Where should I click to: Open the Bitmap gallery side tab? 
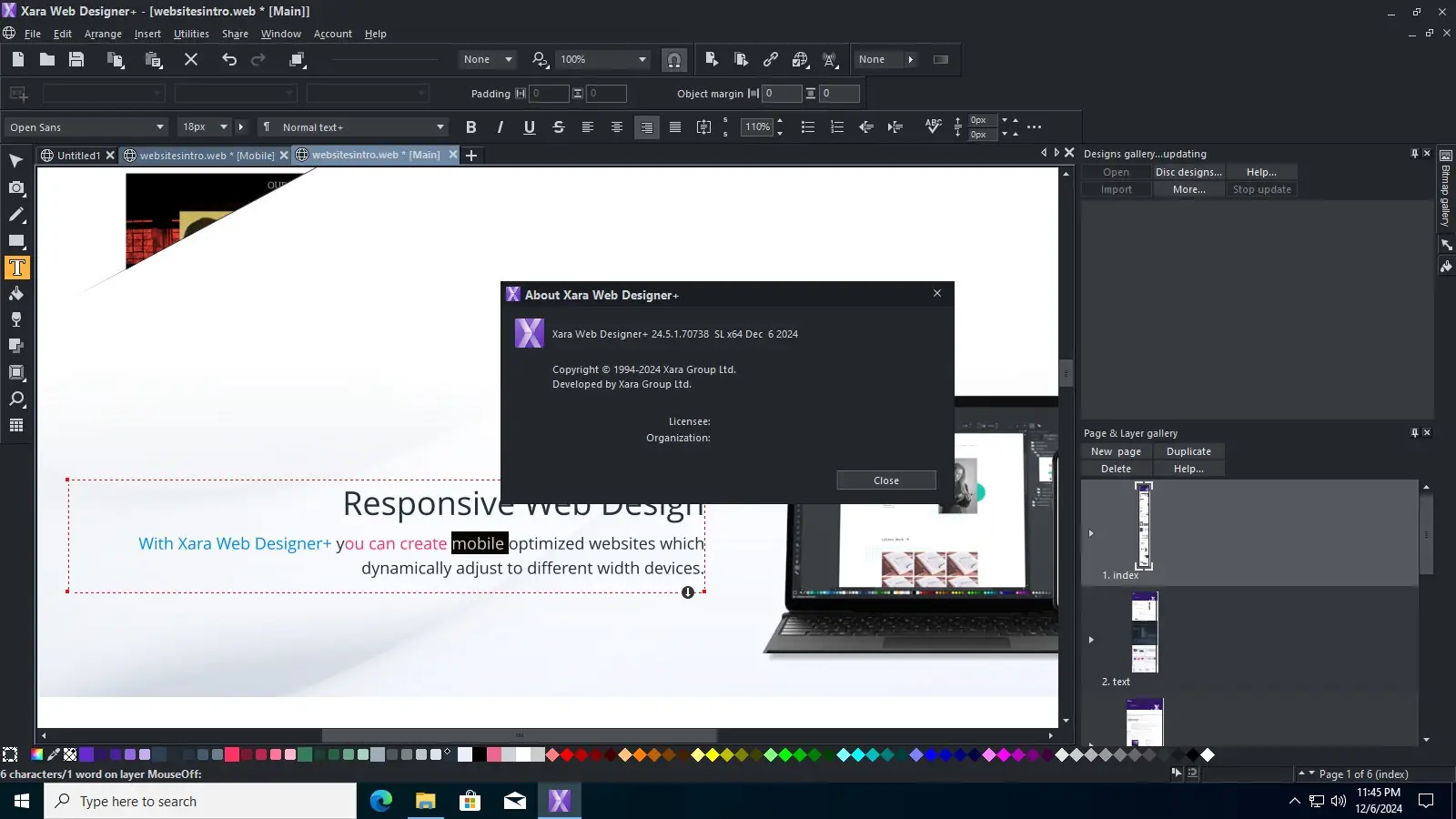coord(1445,187)
